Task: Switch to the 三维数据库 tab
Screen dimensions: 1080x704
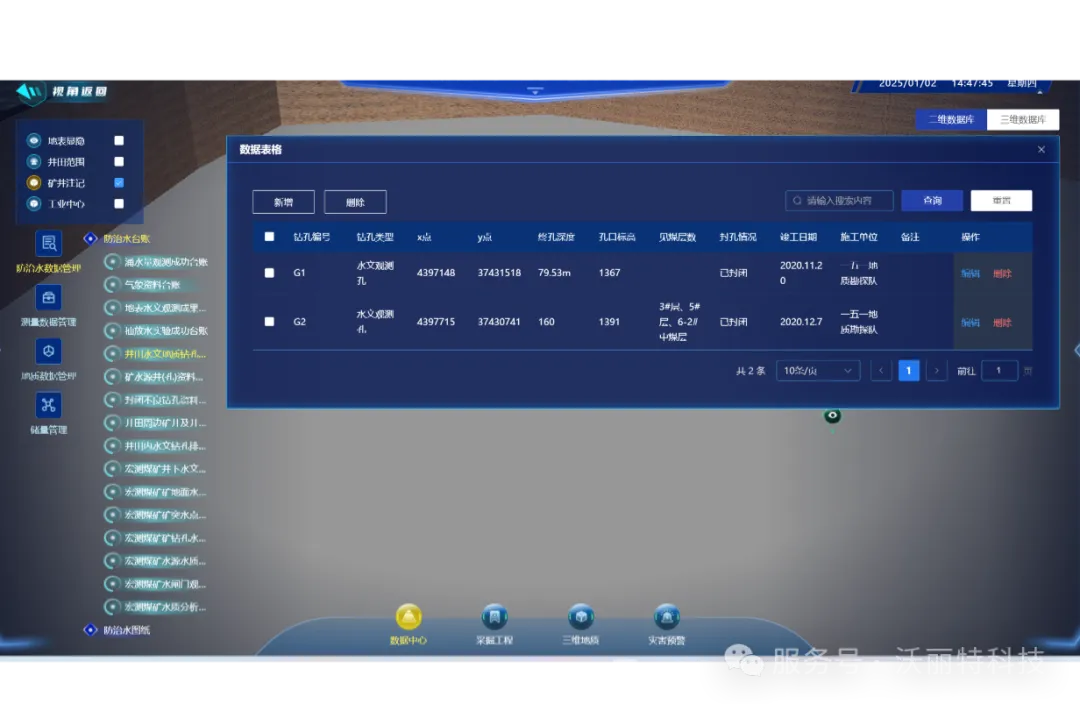Action: (x=1022, y=120)
